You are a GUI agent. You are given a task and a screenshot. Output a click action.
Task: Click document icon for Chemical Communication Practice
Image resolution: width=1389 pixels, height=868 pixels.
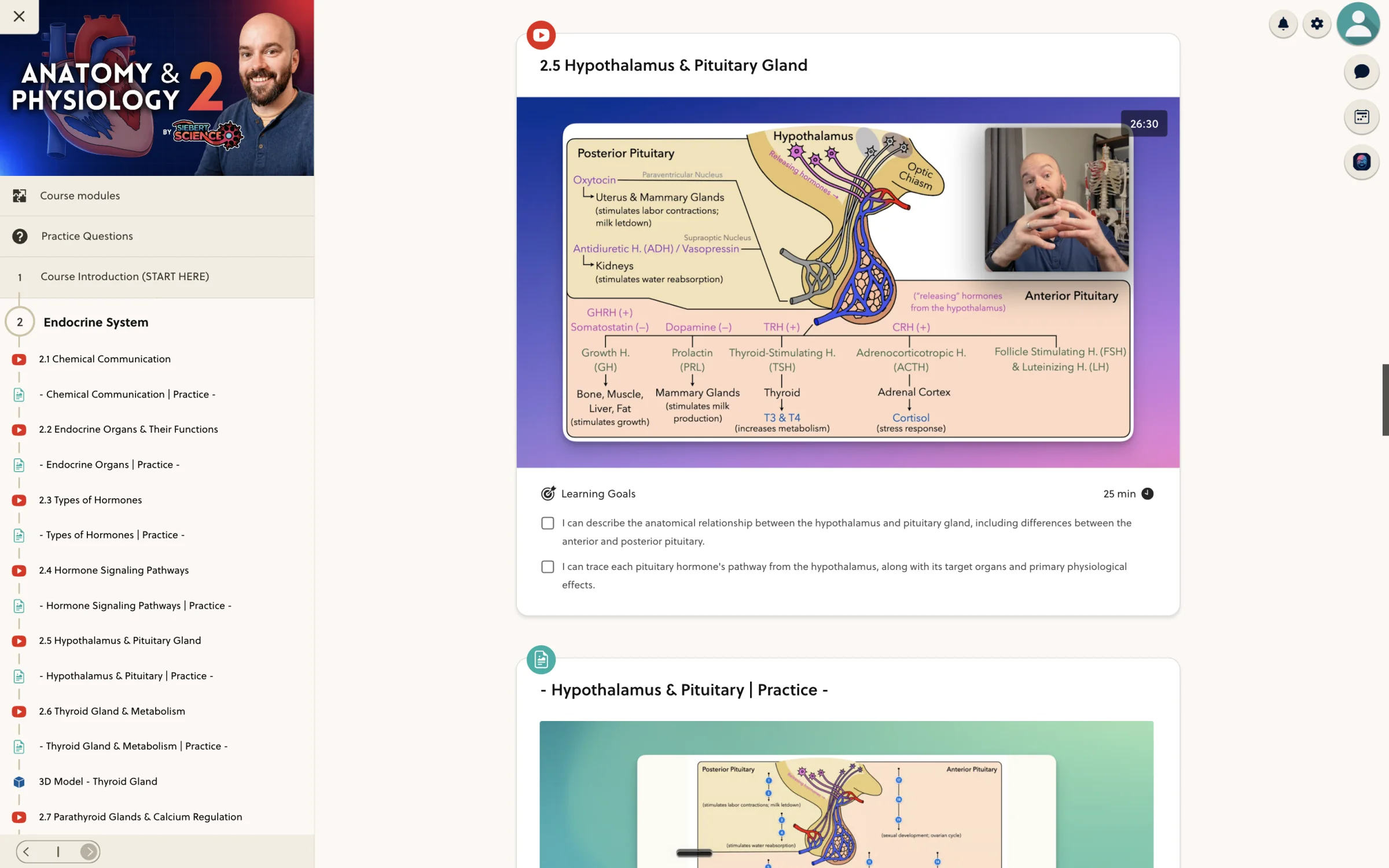click(x=19, y=395)
